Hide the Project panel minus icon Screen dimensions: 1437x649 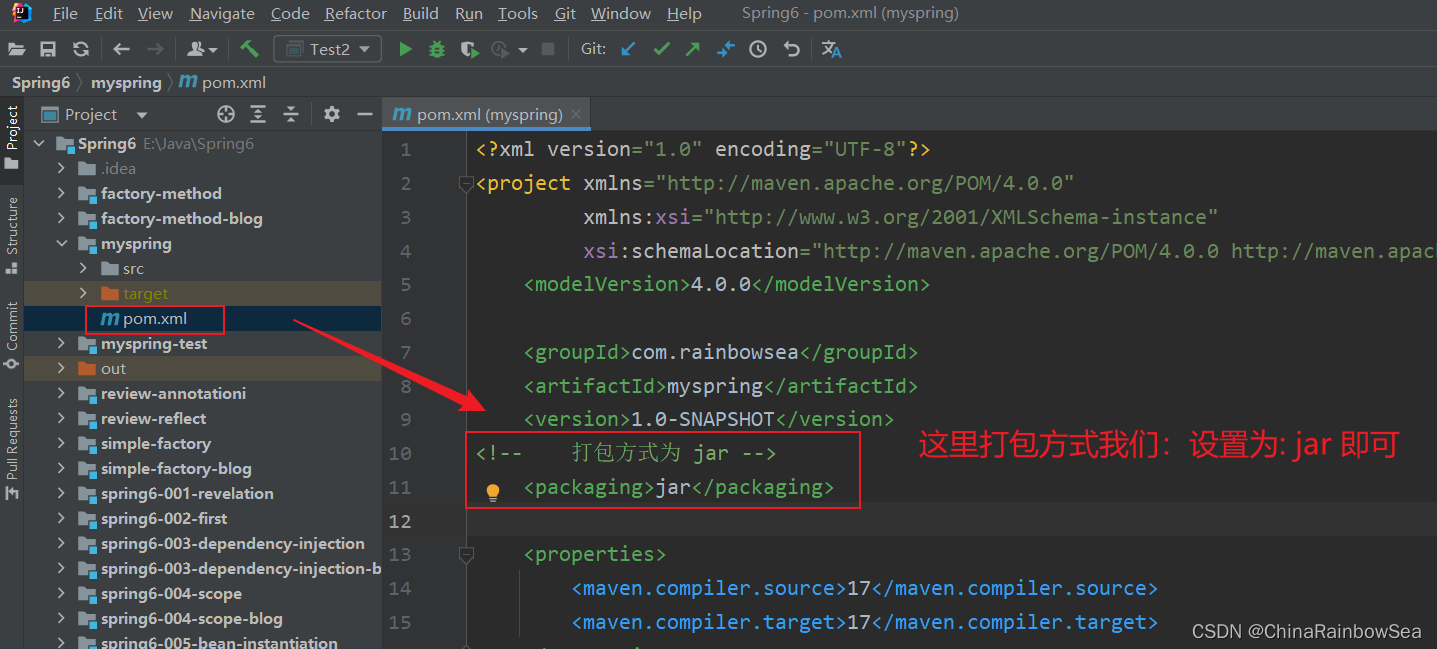365,114
